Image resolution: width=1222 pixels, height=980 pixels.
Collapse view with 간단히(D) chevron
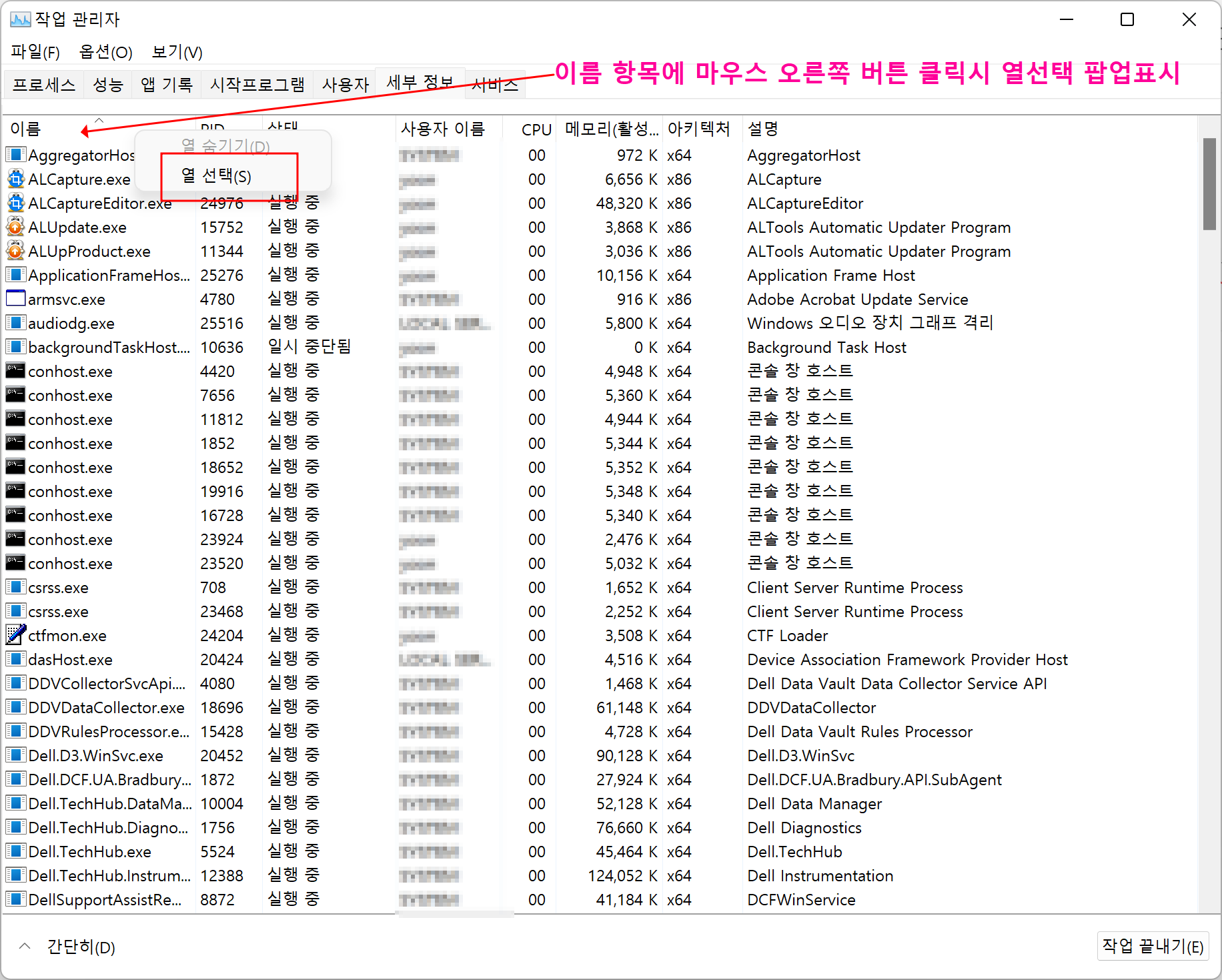pyautogui.click(x=25, y=947)
